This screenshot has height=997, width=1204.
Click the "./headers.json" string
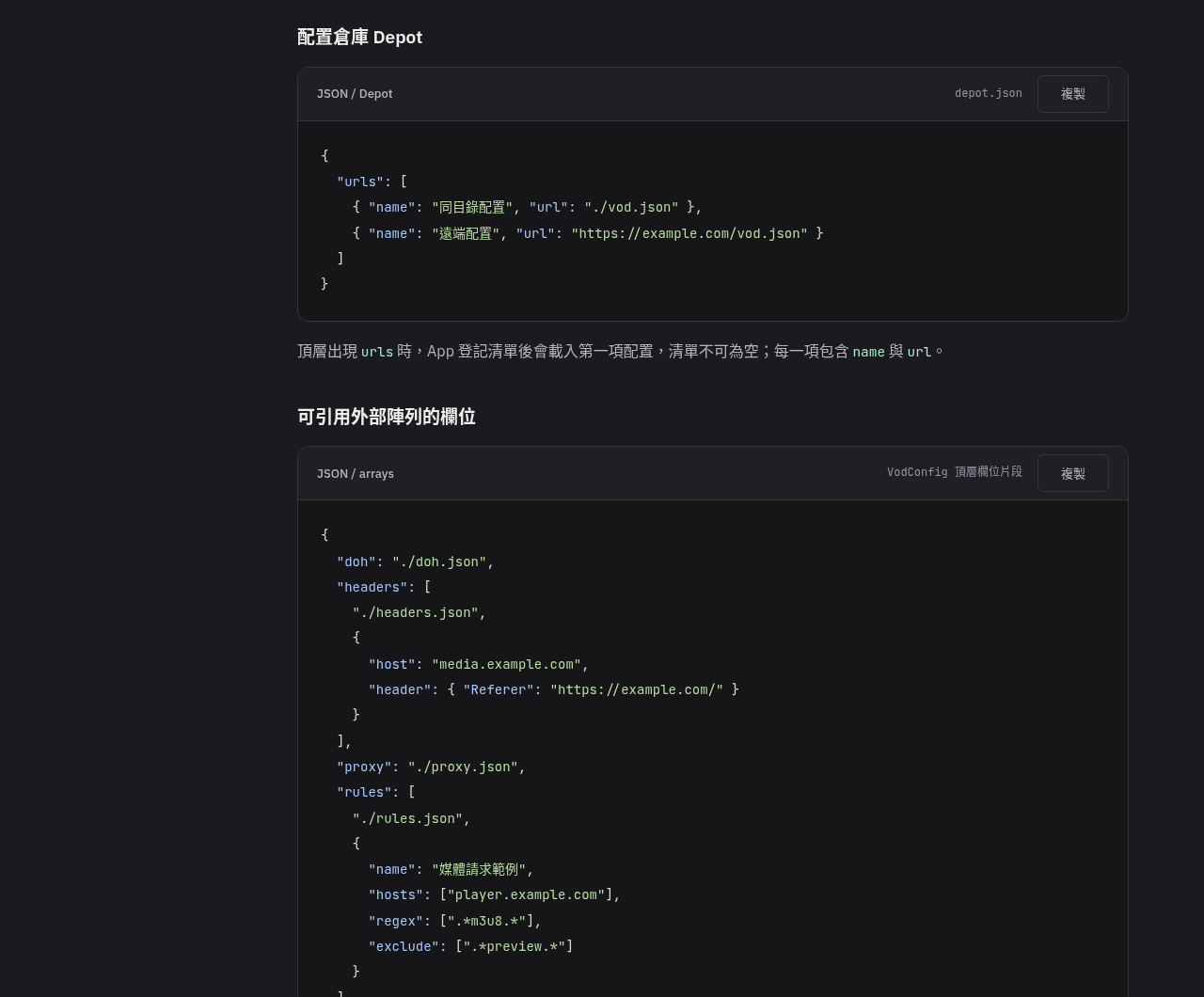tap(416, 612)
